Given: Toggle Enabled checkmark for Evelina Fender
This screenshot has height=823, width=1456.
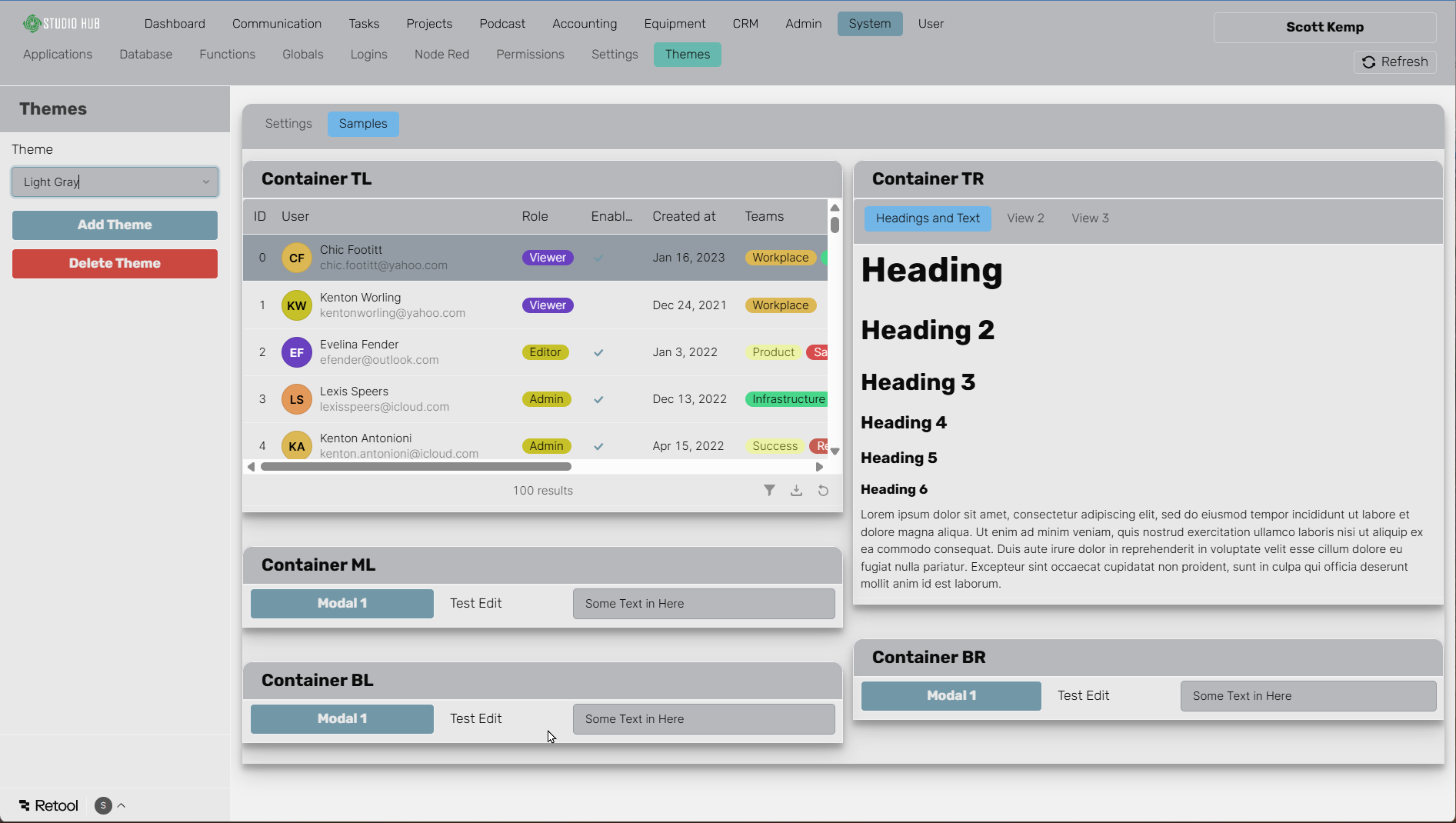Looking at the screenshot, I should coord(598,353).
